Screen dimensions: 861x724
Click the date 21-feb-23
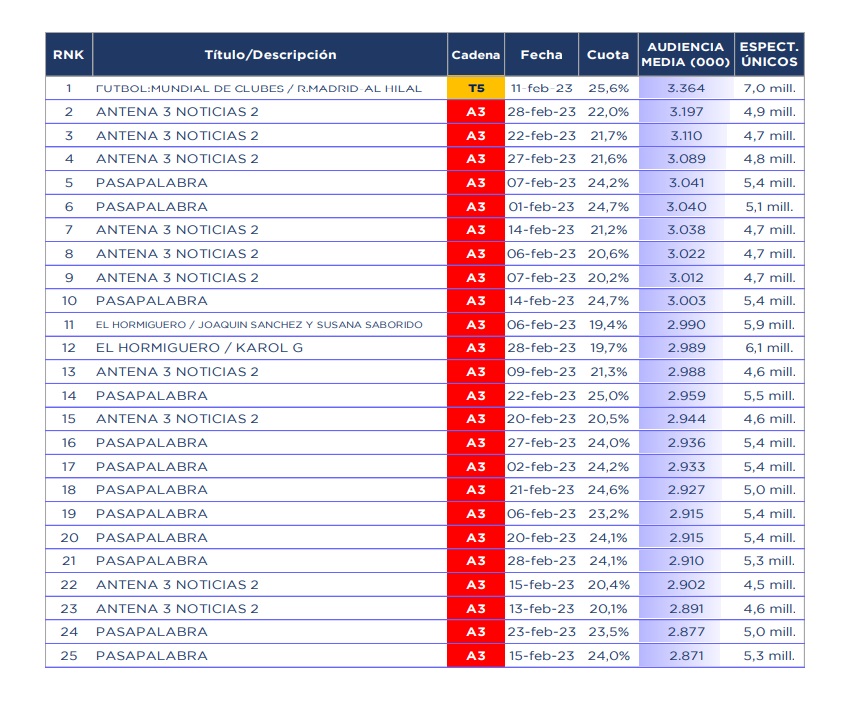[541, 490]
